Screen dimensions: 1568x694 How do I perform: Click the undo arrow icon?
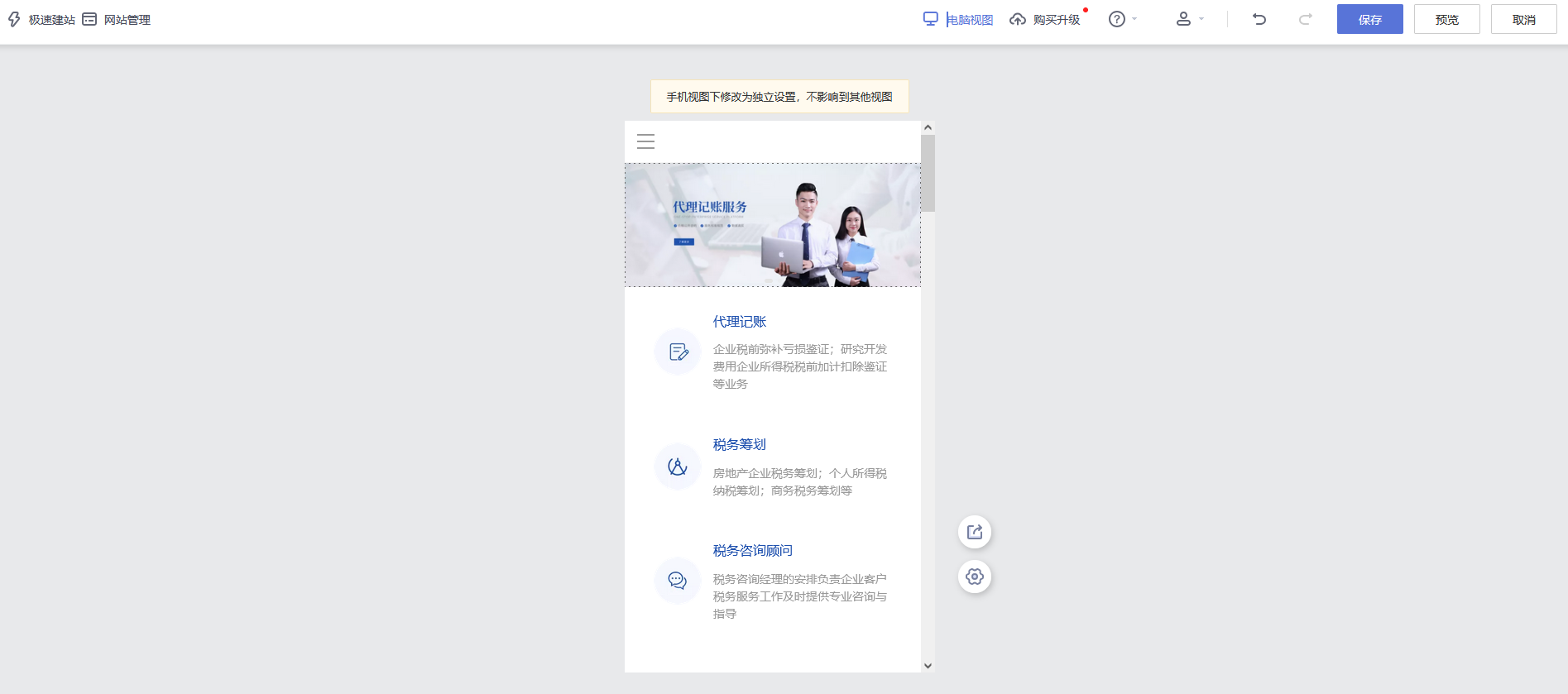pyautogui.click(x=1259, y=19)
